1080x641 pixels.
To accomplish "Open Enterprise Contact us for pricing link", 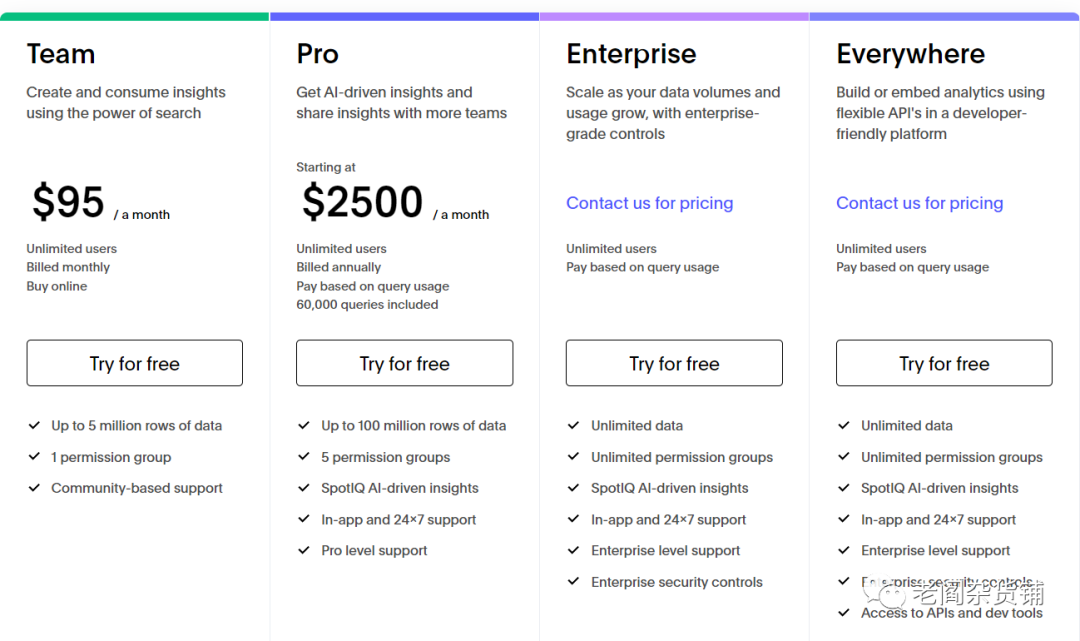I will pos(649,203).
